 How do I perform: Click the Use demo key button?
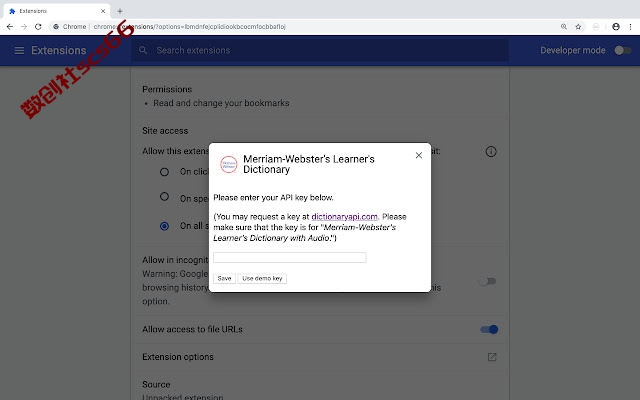click(262, 278)
